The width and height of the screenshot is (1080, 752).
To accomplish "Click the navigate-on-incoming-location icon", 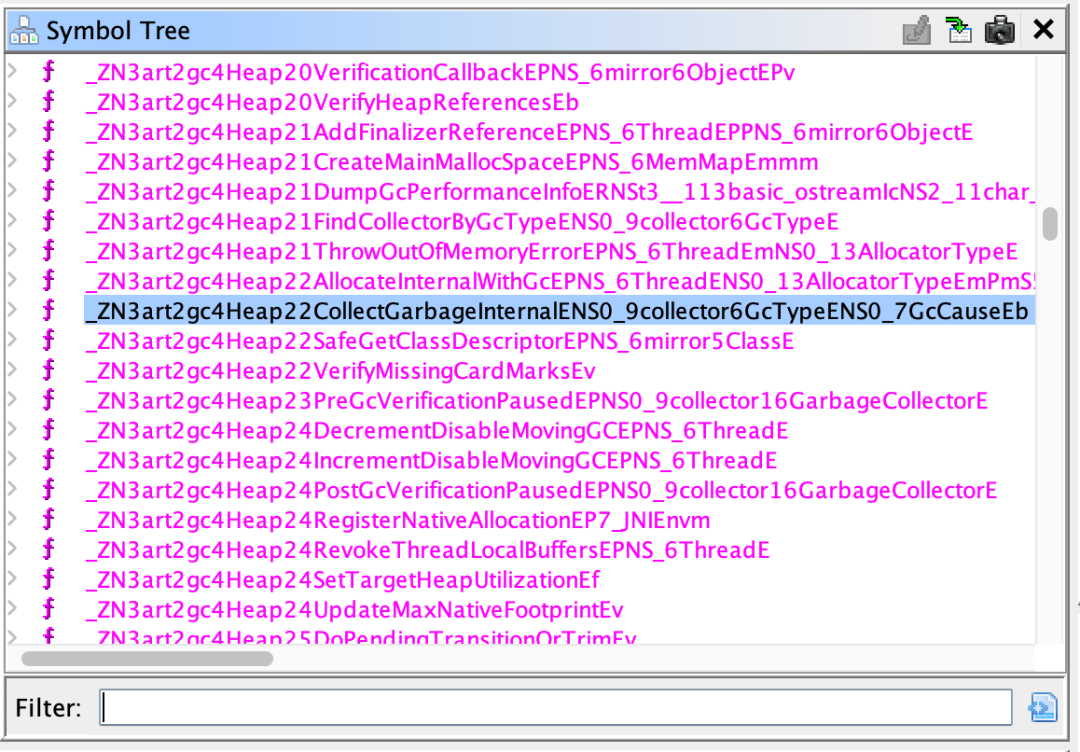I will [x=959, y=30].
